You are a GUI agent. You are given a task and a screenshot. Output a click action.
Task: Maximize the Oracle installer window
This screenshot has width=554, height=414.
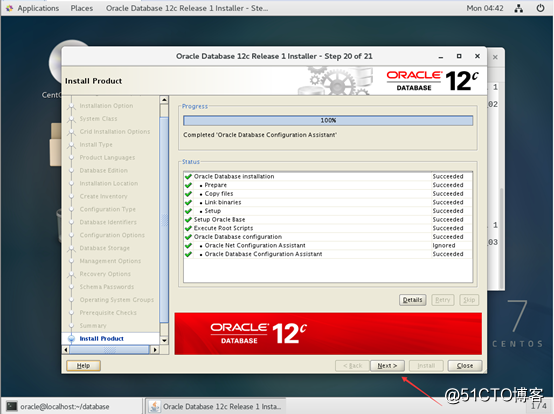[459, 56]
